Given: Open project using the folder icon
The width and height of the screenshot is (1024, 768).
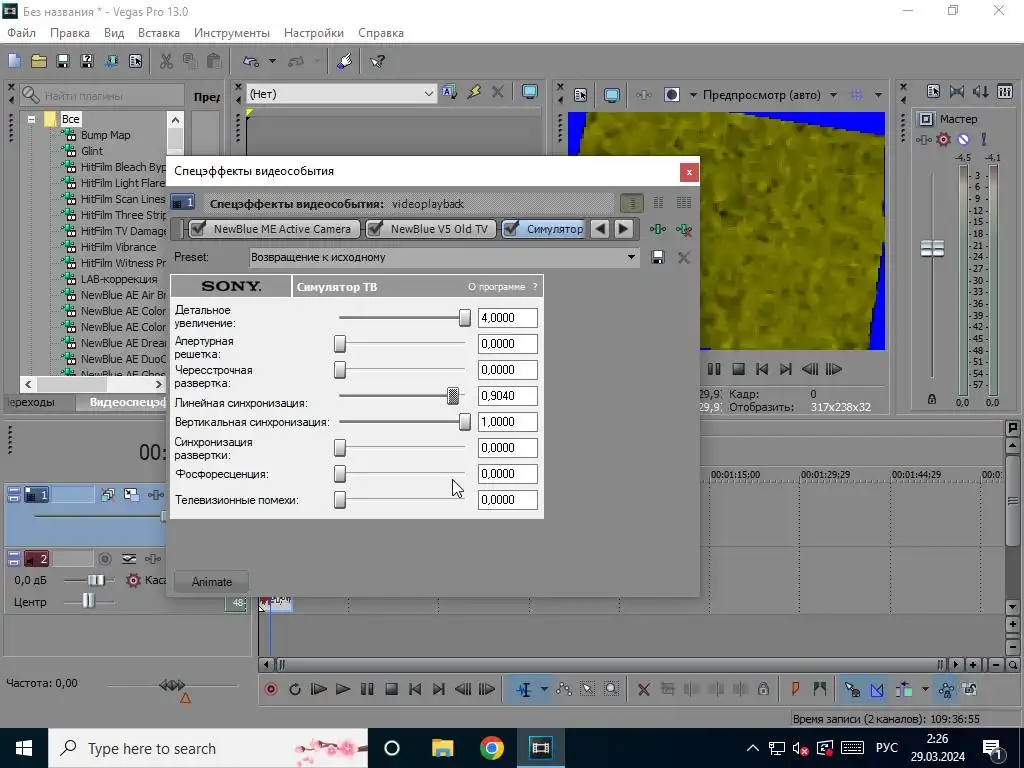Looking at the screenshot, I should (39, 61).
